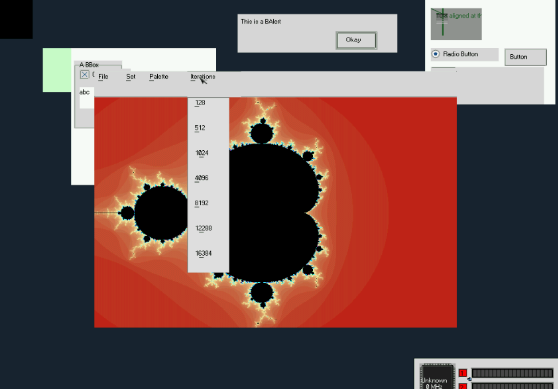The image size is (558, 389).
Task: Click the Unknown 0 MHz CPU chip icon
Action: tap(437, 377)
